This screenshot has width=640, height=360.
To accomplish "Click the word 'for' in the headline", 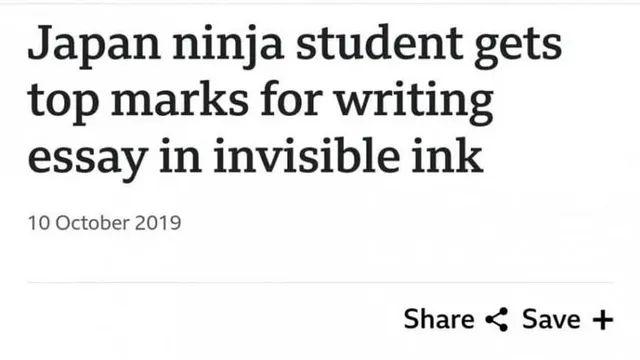I will pyautogui.click(x=292, y=99).
